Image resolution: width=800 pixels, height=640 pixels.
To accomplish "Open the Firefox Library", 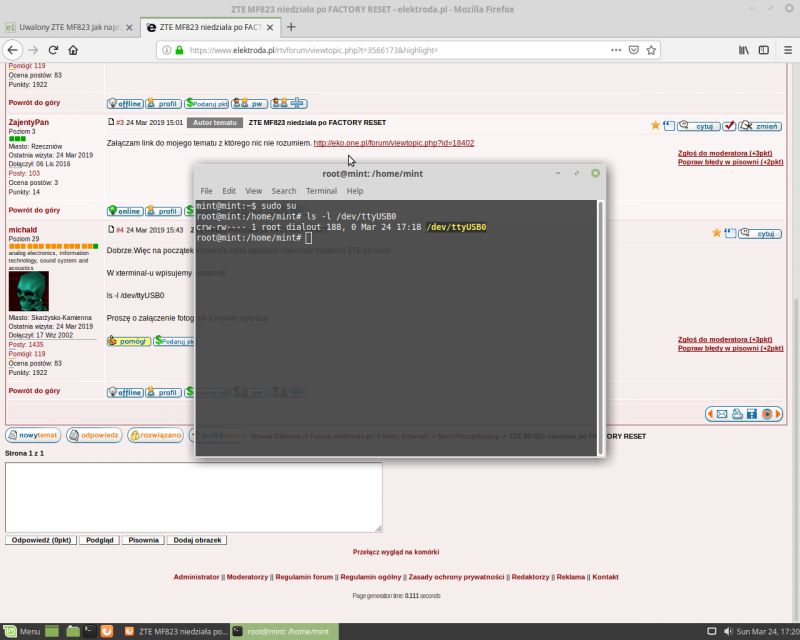I will coord(744,50).
